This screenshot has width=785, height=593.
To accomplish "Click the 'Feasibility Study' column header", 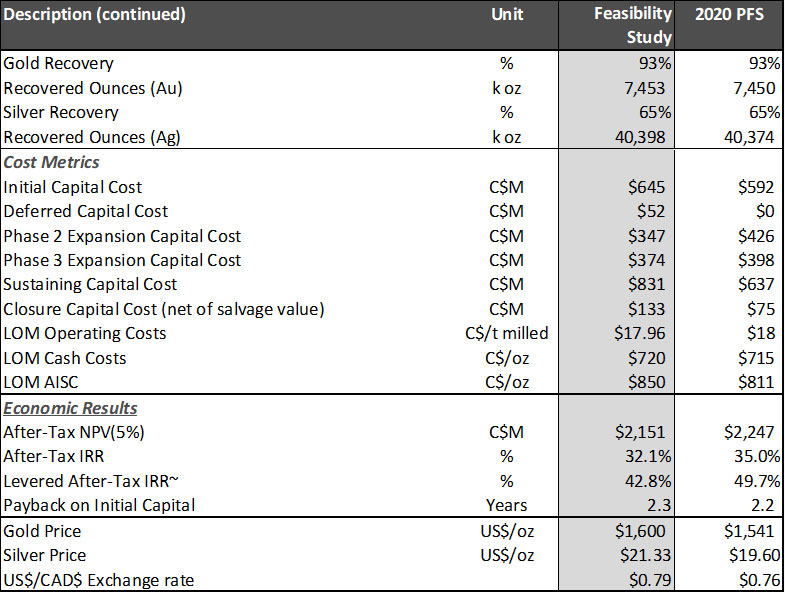I will (630, 26).
